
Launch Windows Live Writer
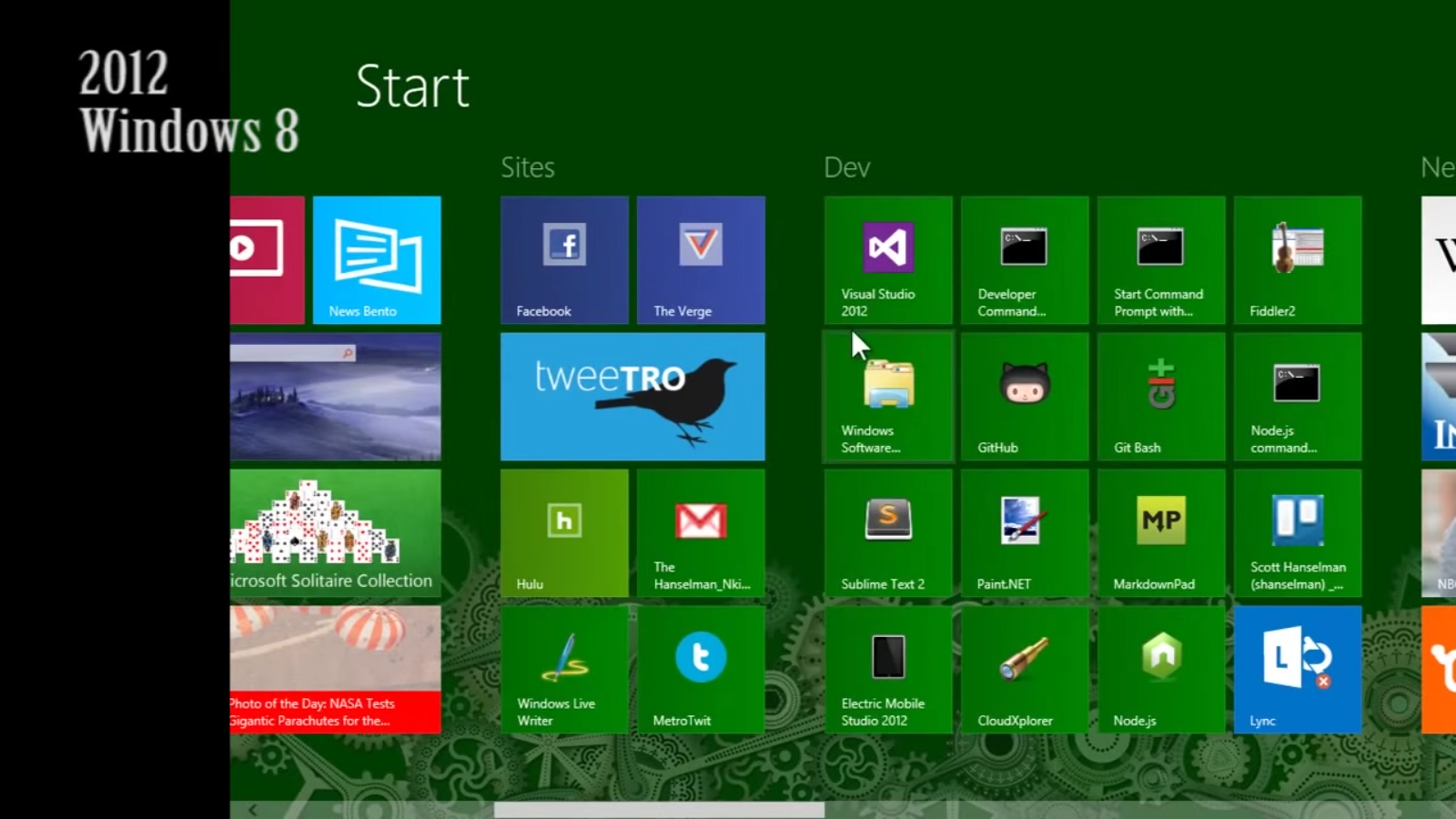tap(564, 670)
